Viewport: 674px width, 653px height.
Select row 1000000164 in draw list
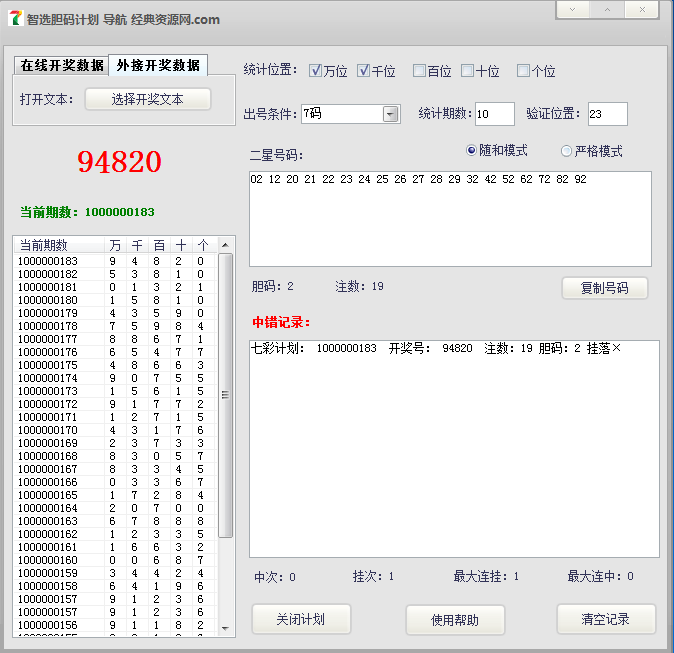(x=115, y=508)
